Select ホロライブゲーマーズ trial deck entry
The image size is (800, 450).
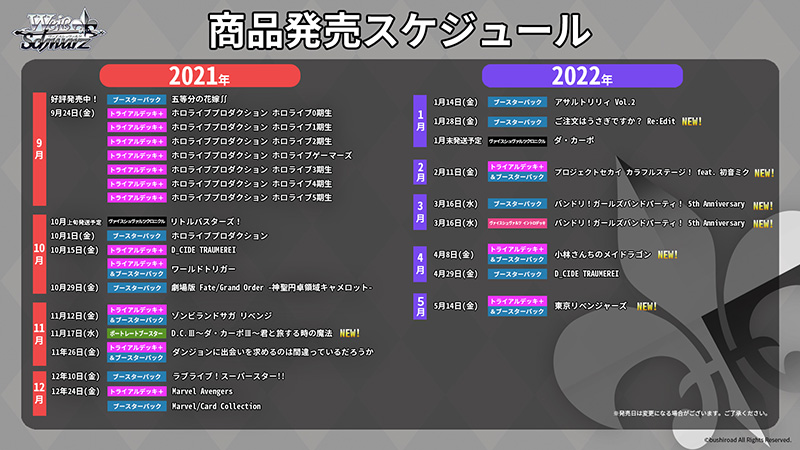click(262, 155)
